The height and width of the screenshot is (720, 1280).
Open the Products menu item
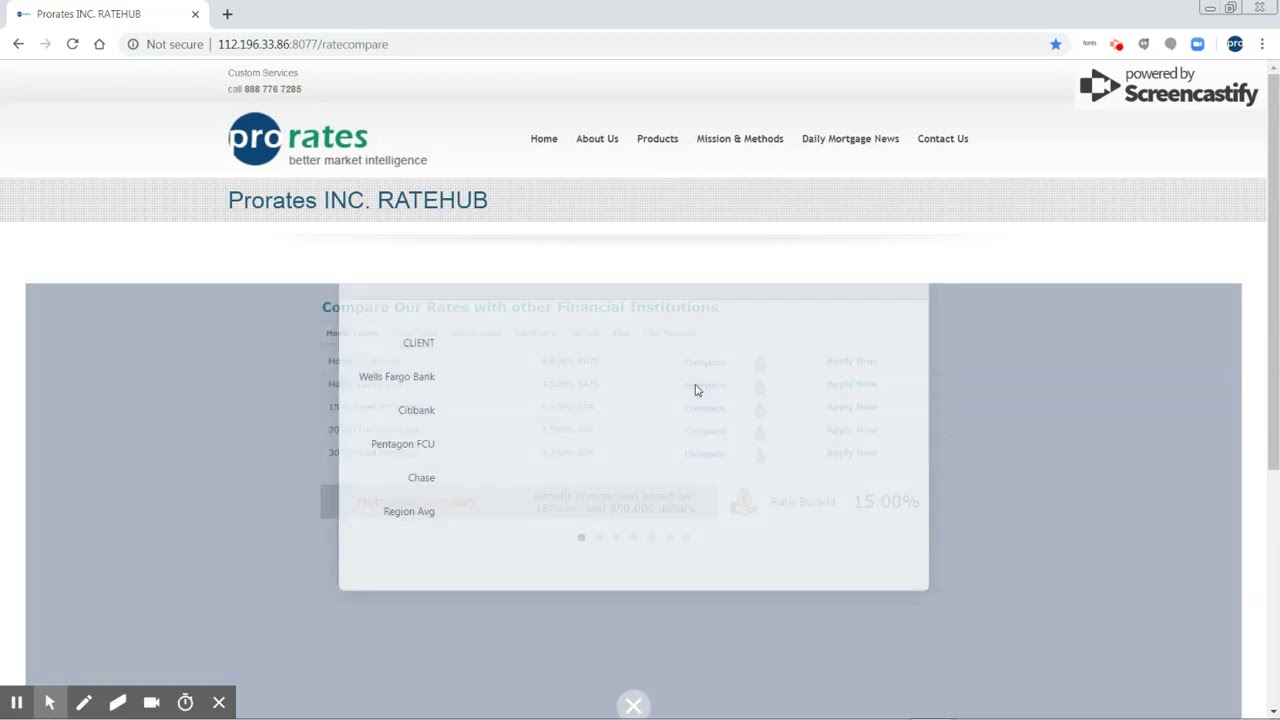[657, 139]
